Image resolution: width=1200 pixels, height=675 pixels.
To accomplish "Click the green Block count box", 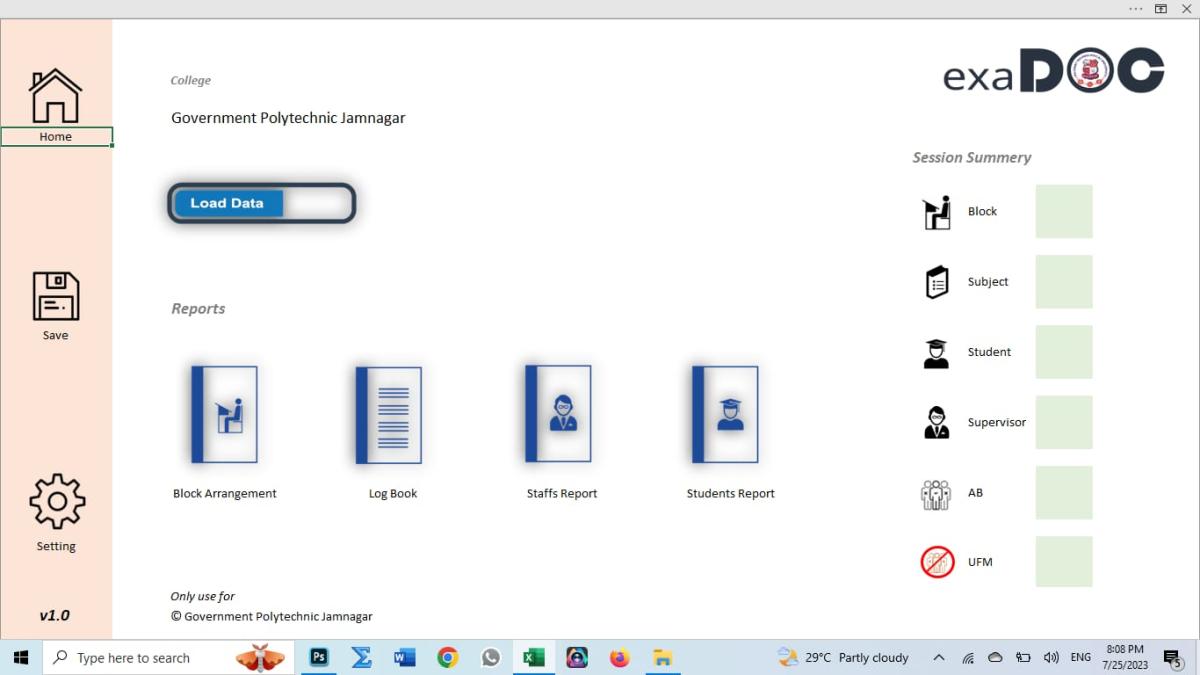I will pyautogui.click(x=1063, y=211).
